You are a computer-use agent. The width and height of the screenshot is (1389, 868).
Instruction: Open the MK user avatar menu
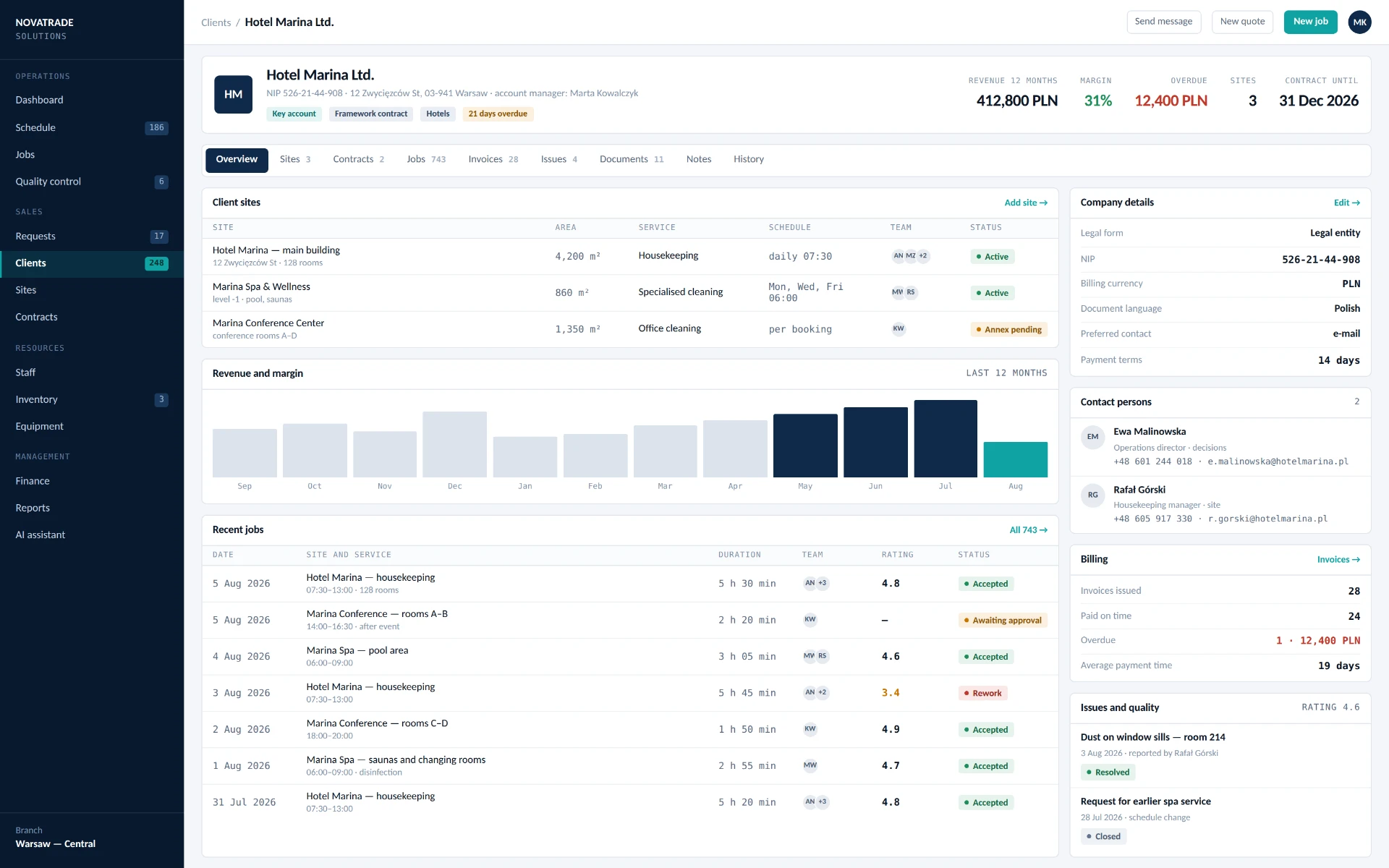pos(1360,22)
